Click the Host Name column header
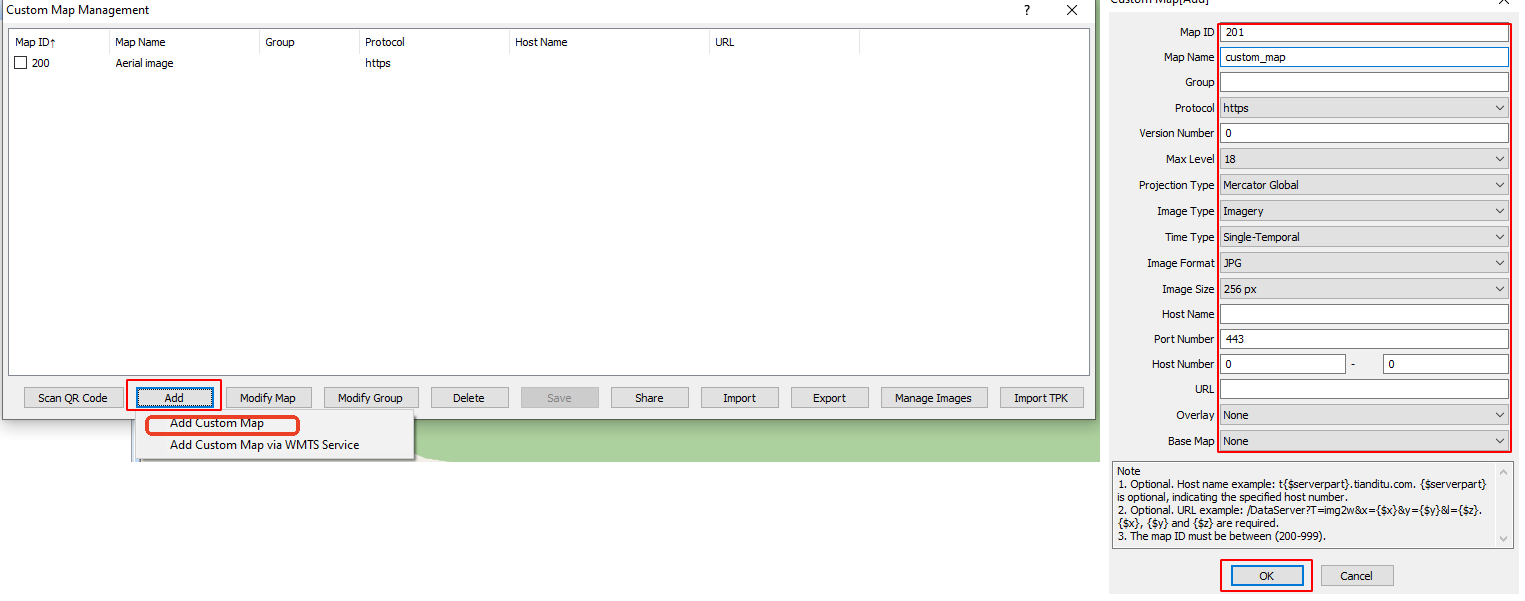This screenshot has width=1525, height=601. (x=609, y=42)
